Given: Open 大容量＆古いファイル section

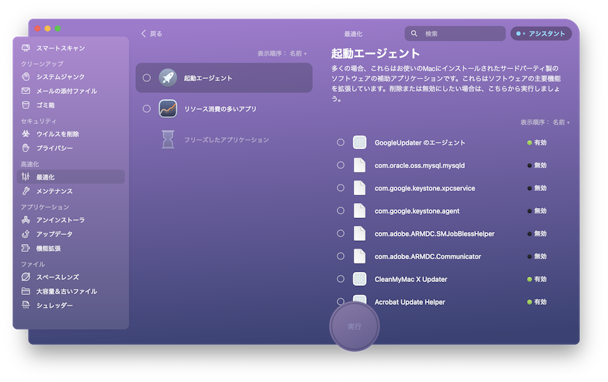Looking at the screenshot, I should pos(67,291).
